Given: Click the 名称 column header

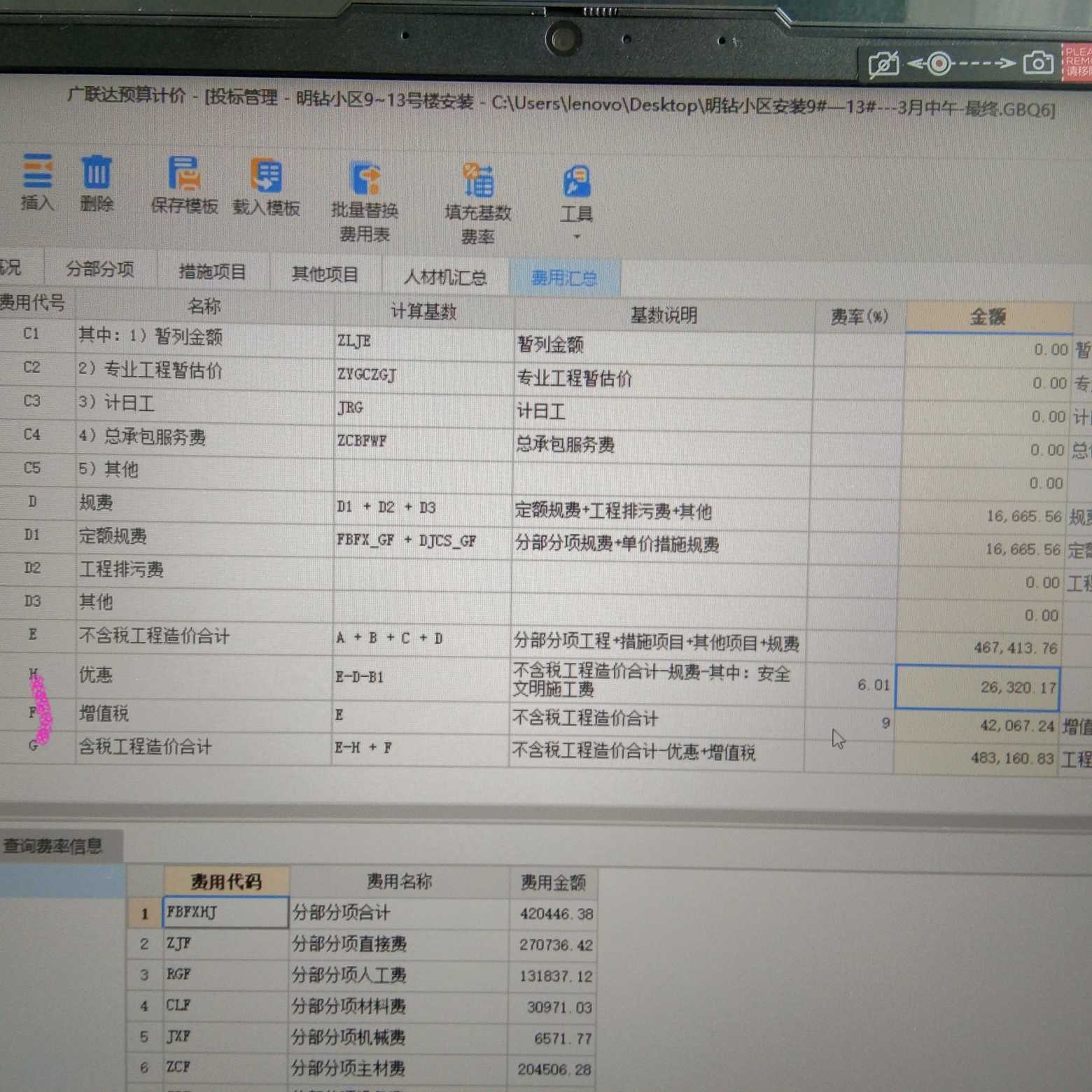Looking at the screenshot, I should click(204, 306).
